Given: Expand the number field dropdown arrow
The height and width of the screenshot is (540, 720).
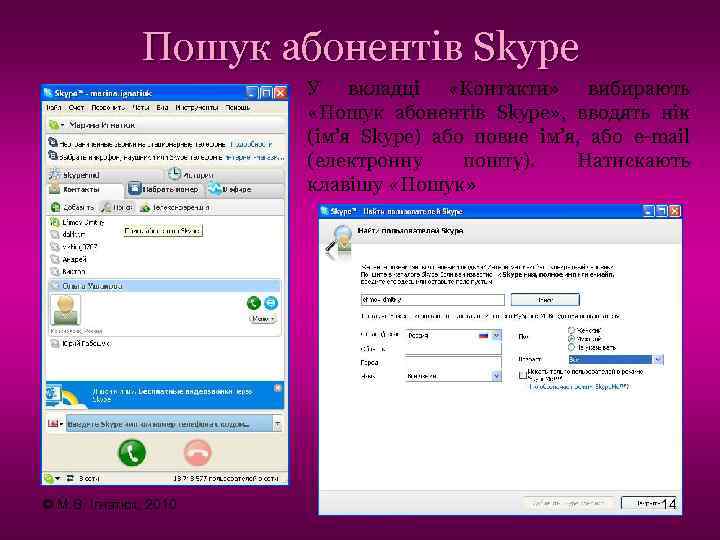Looking at the screenshot, I should point(277,424).
